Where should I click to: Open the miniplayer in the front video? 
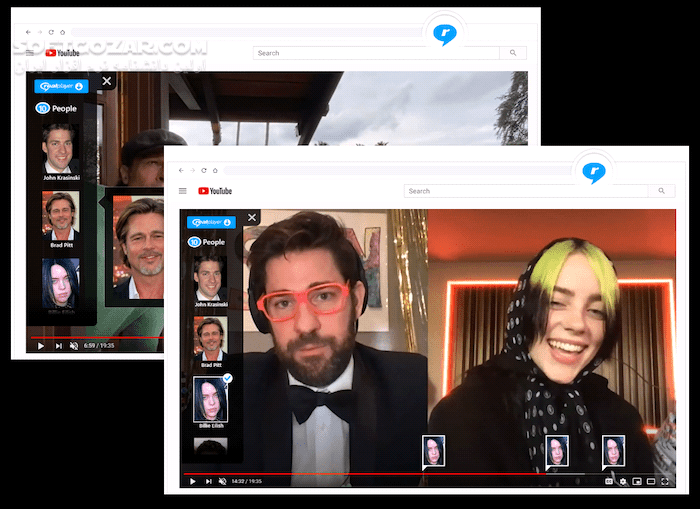(x=636, y=481)
